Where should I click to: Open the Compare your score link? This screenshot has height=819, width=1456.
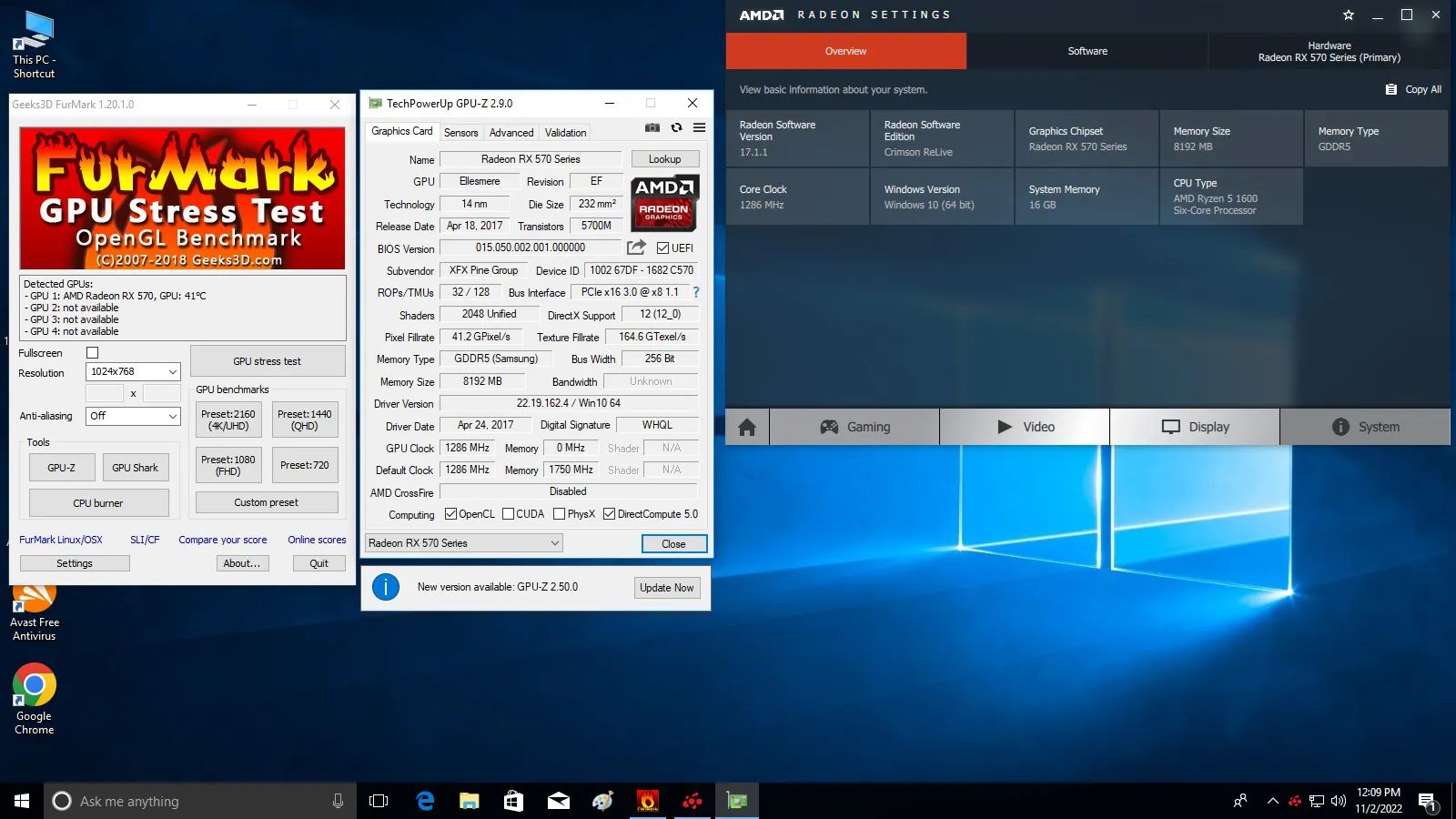(223, 540)
